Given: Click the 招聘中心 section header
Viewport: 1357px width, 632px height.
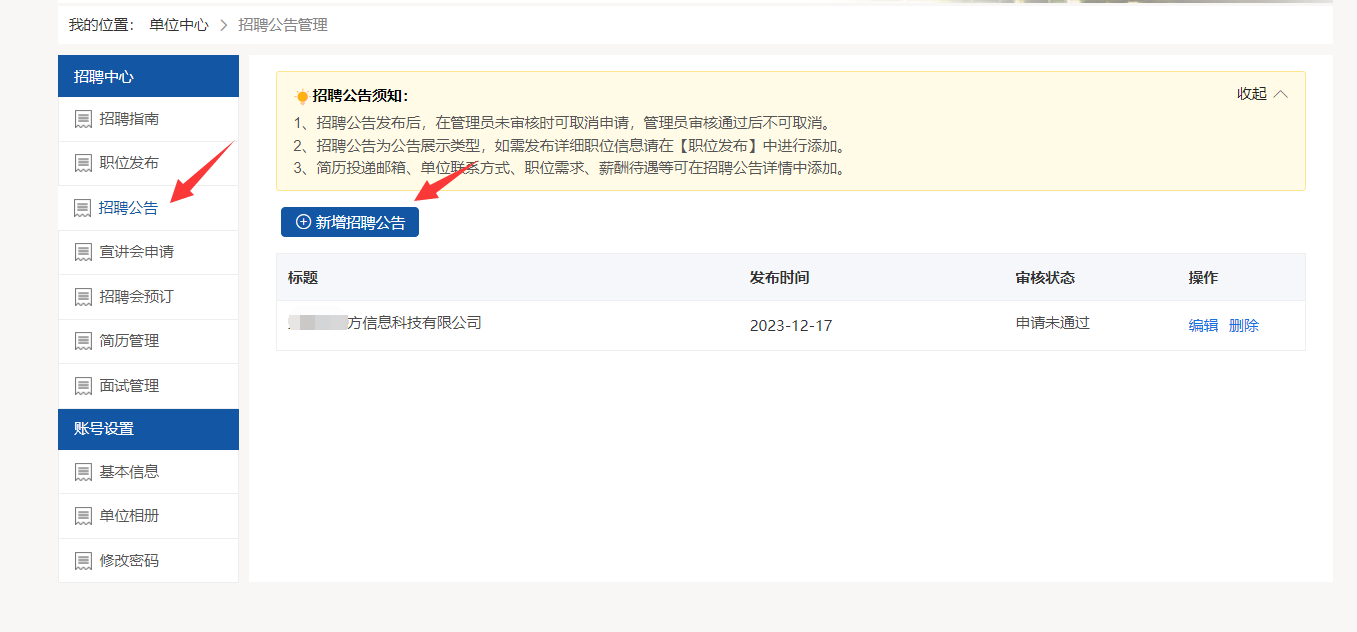Looking at the screenshot, I should [x=104, y=77].
